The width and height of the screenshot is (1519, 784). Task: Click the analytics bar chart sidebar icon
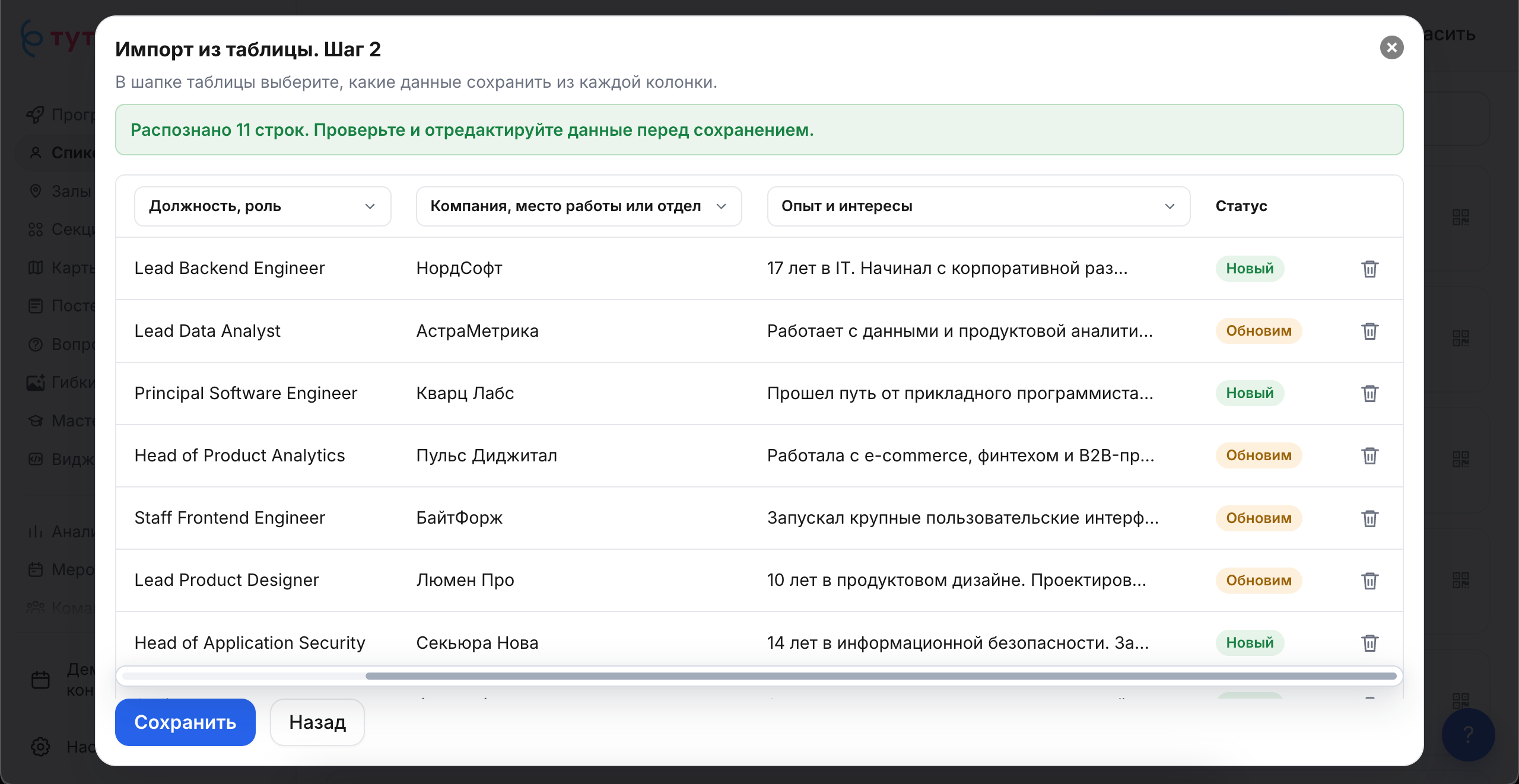click(36, 531)
